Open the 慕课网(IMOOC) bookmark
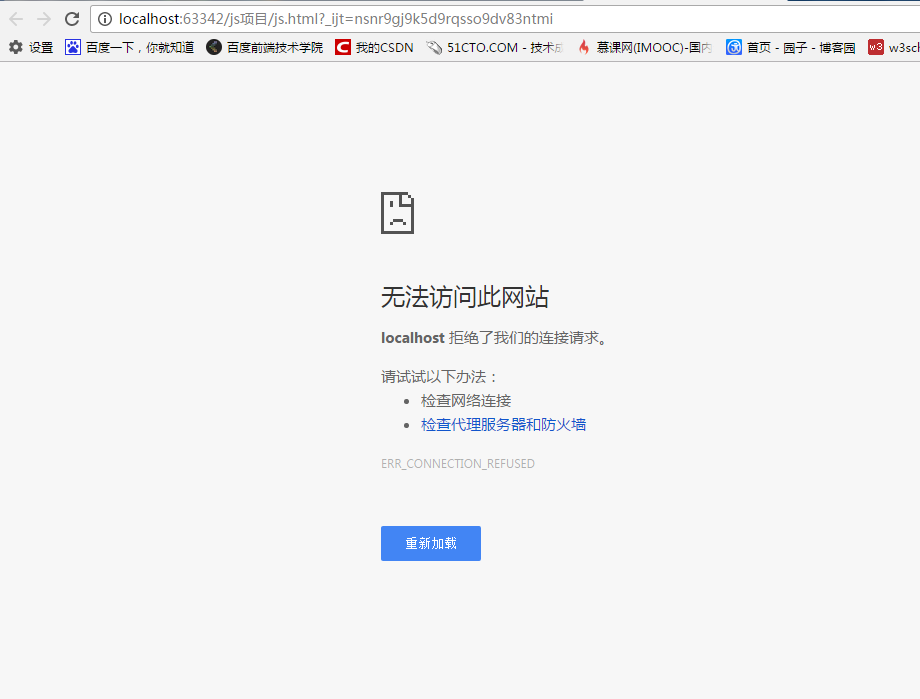The width and height of the screenshot is (920, 699). 645,48
